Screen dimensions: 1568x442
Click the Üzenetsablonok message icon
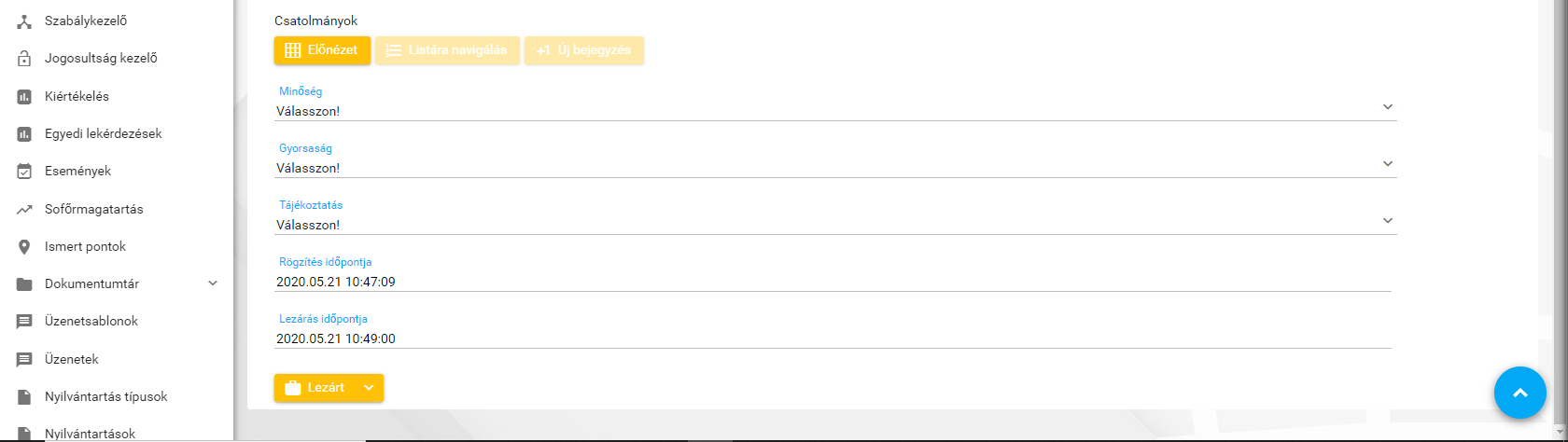click(25, 322)
